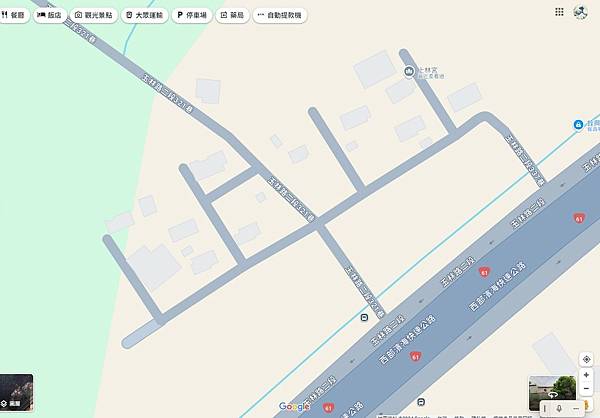Viewport: 600px width, 418px height.
Task: Open the Google logo link
Action: [294, 407]
